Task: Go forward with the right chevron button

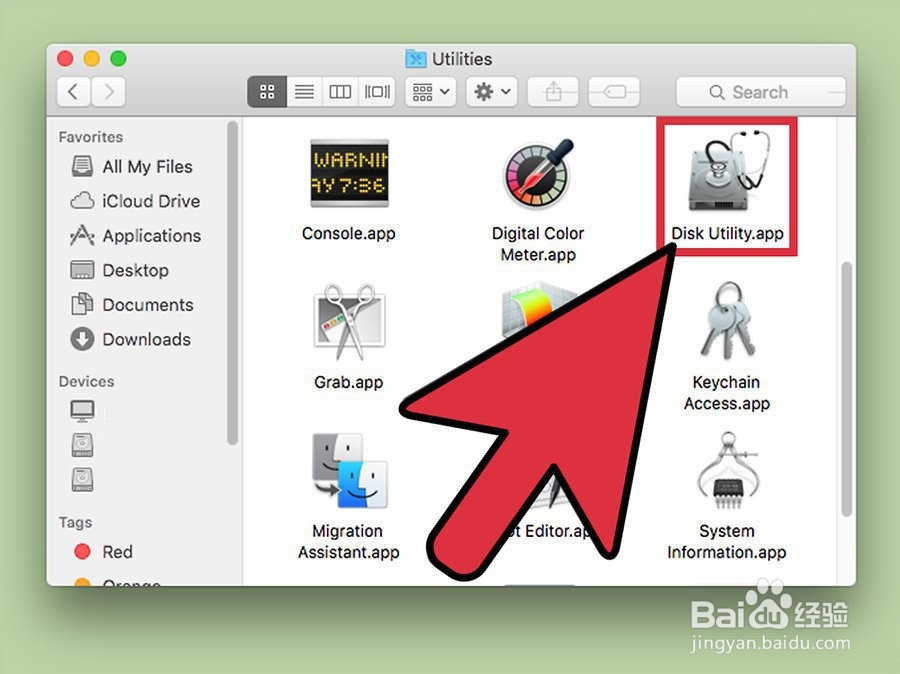Action: (x=108, y=92)
